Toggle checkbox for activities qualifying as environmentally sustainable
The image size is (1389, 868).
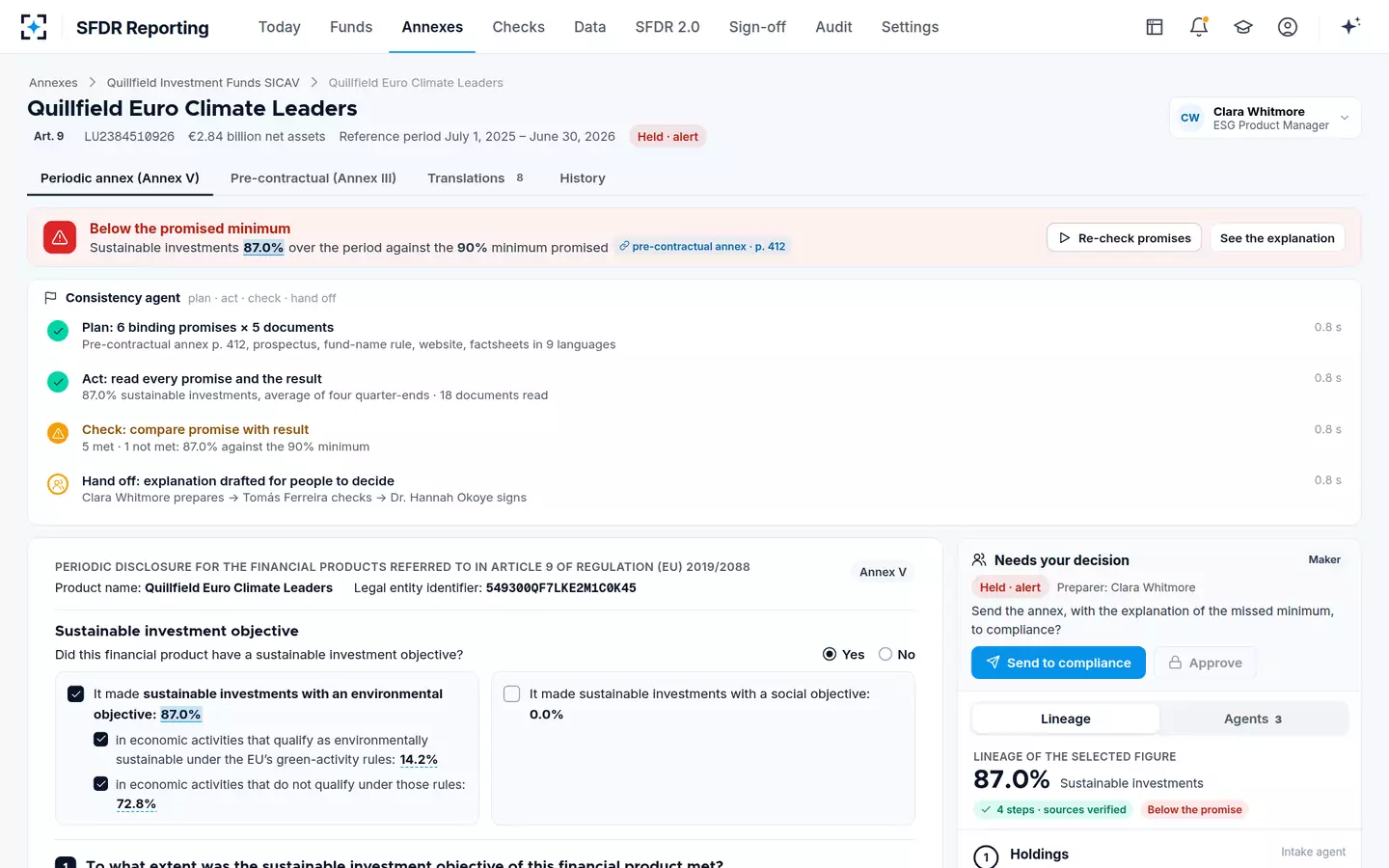(100, 739)
